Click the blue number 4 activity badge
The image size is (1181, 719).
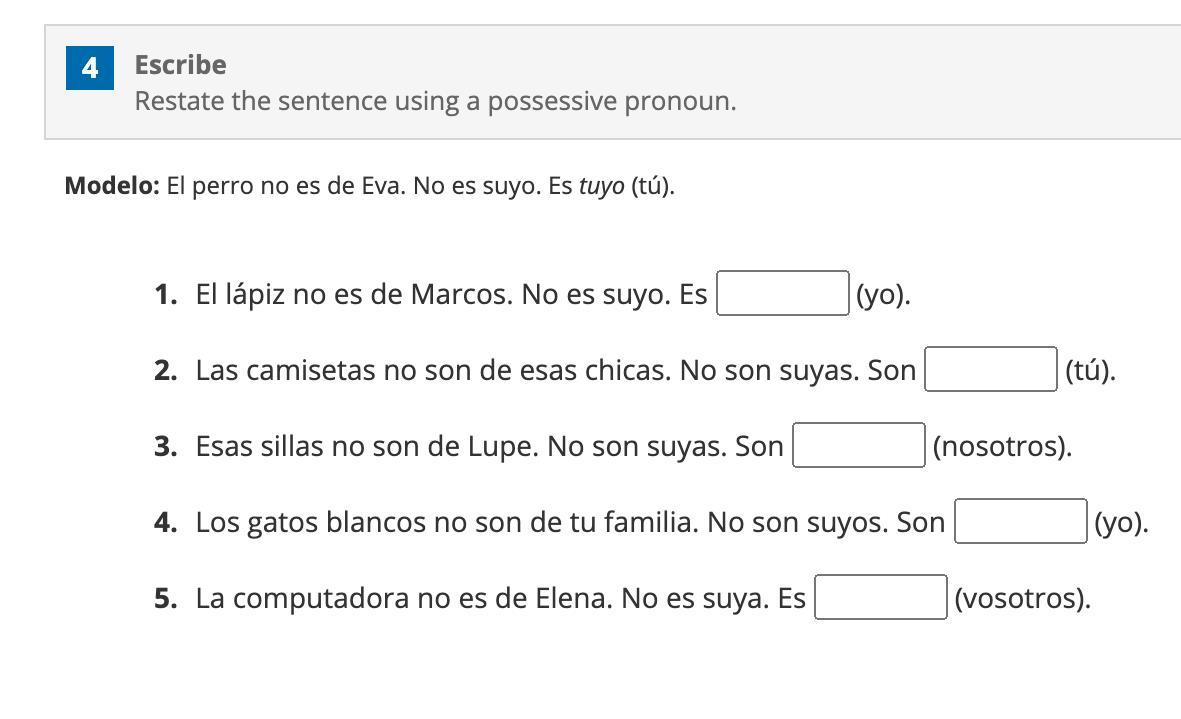[x=90, y=68]
